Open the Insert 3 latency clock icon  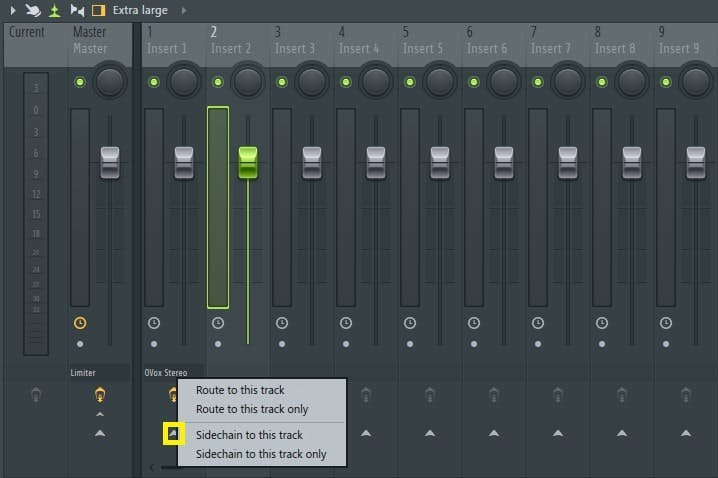click(282, 323)
